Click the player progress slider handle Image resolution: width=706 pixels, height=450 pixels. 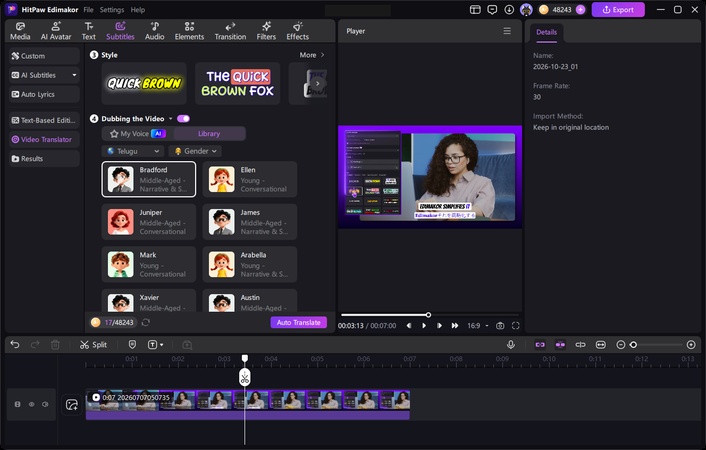[x=428, y=315]
